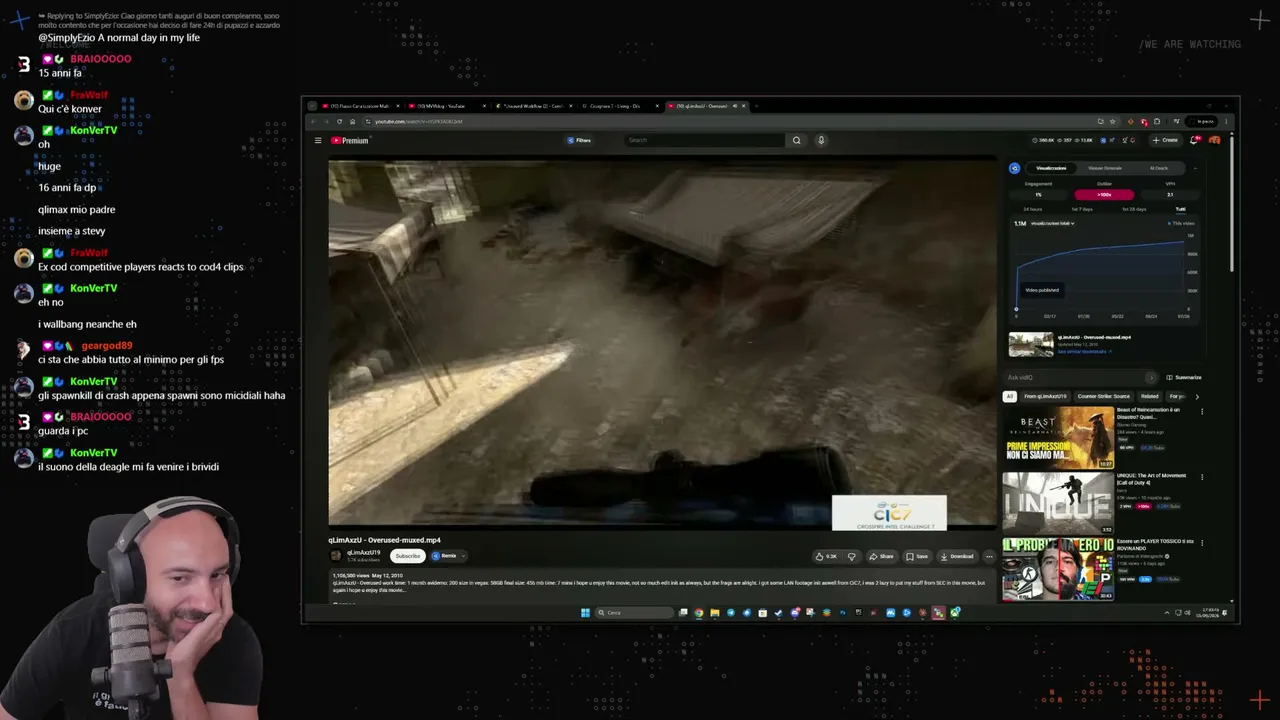Select the 1st 7 days time range

1082,209
